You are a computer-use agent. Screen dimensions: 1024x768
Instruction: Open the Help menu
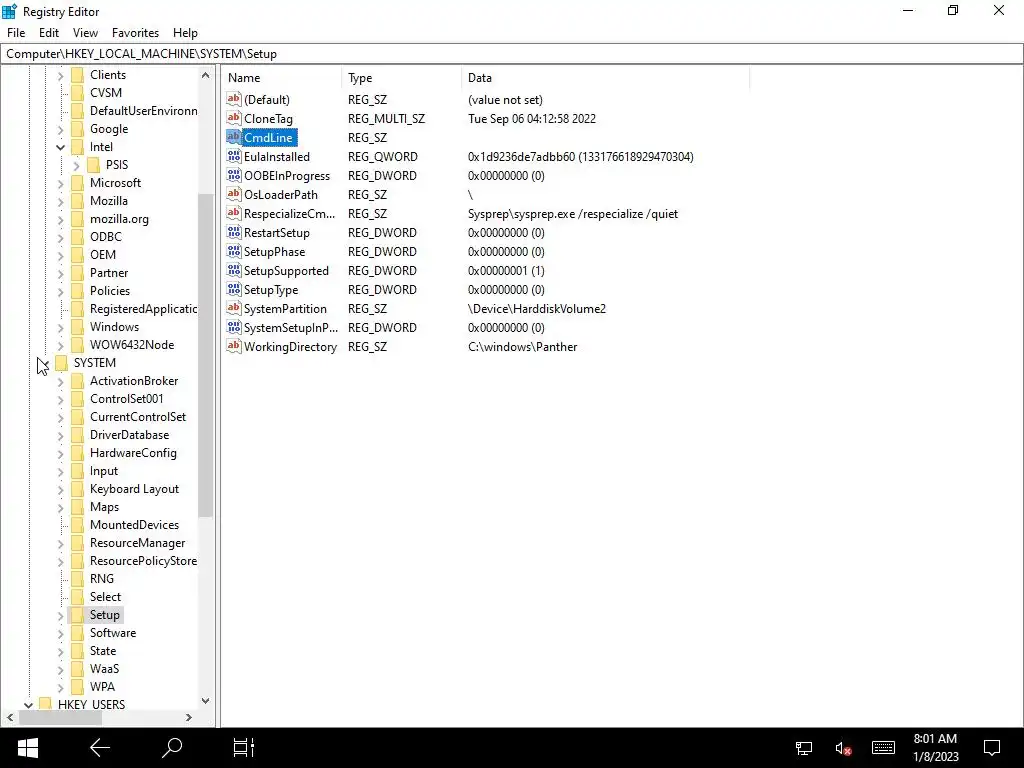click(x=185, y=33)
